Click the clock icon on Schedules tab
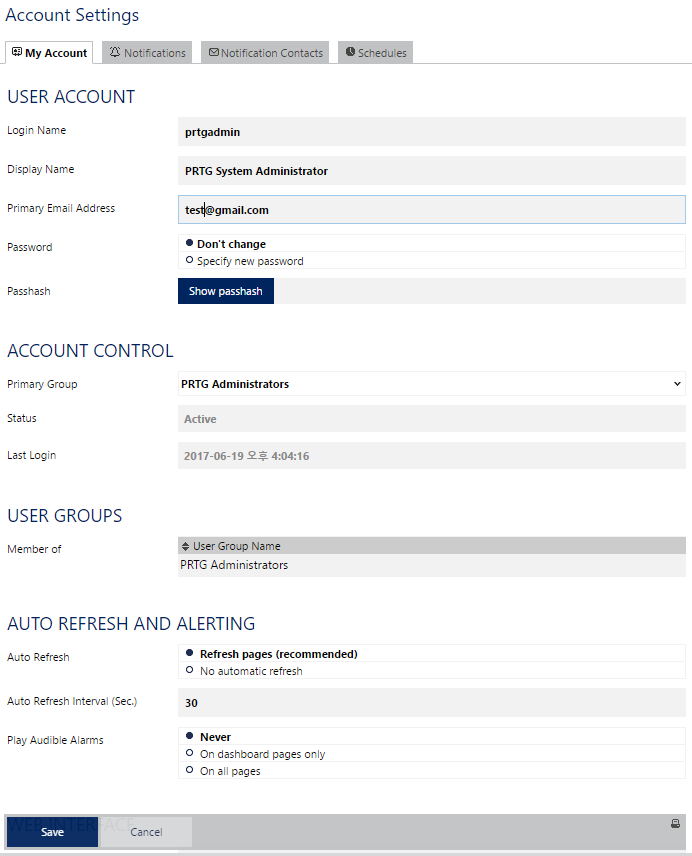The width and height of the screenshot is (692, 856). coord(349,52)
